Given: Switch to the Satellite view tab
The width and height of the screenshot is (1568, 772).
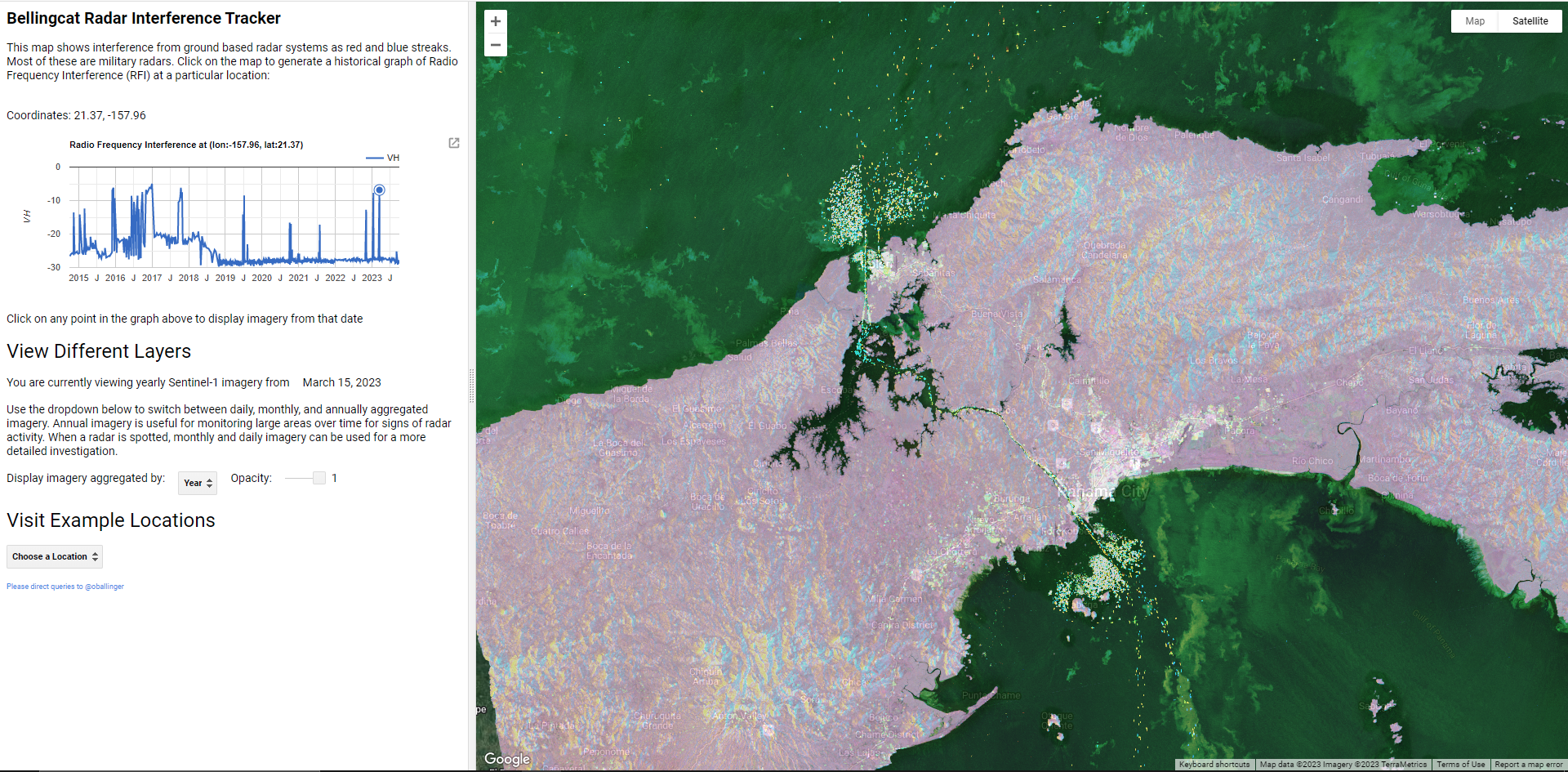Looking at the screenshot, I should [1530, 21].
